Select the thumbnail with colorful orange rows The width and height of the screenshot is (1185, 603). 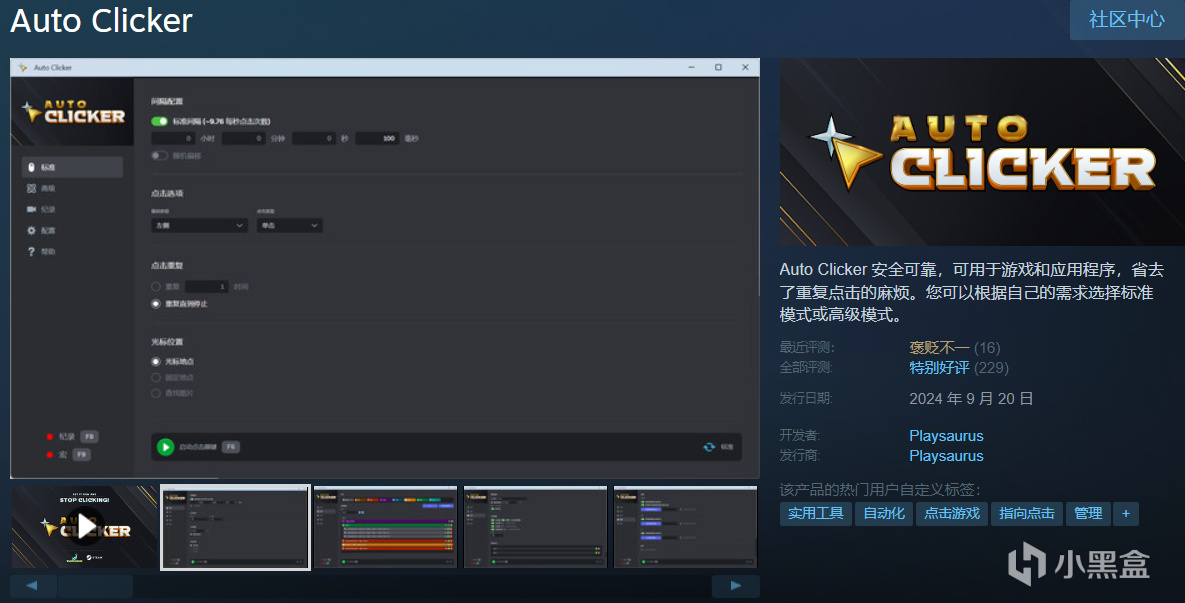(385, 527)
